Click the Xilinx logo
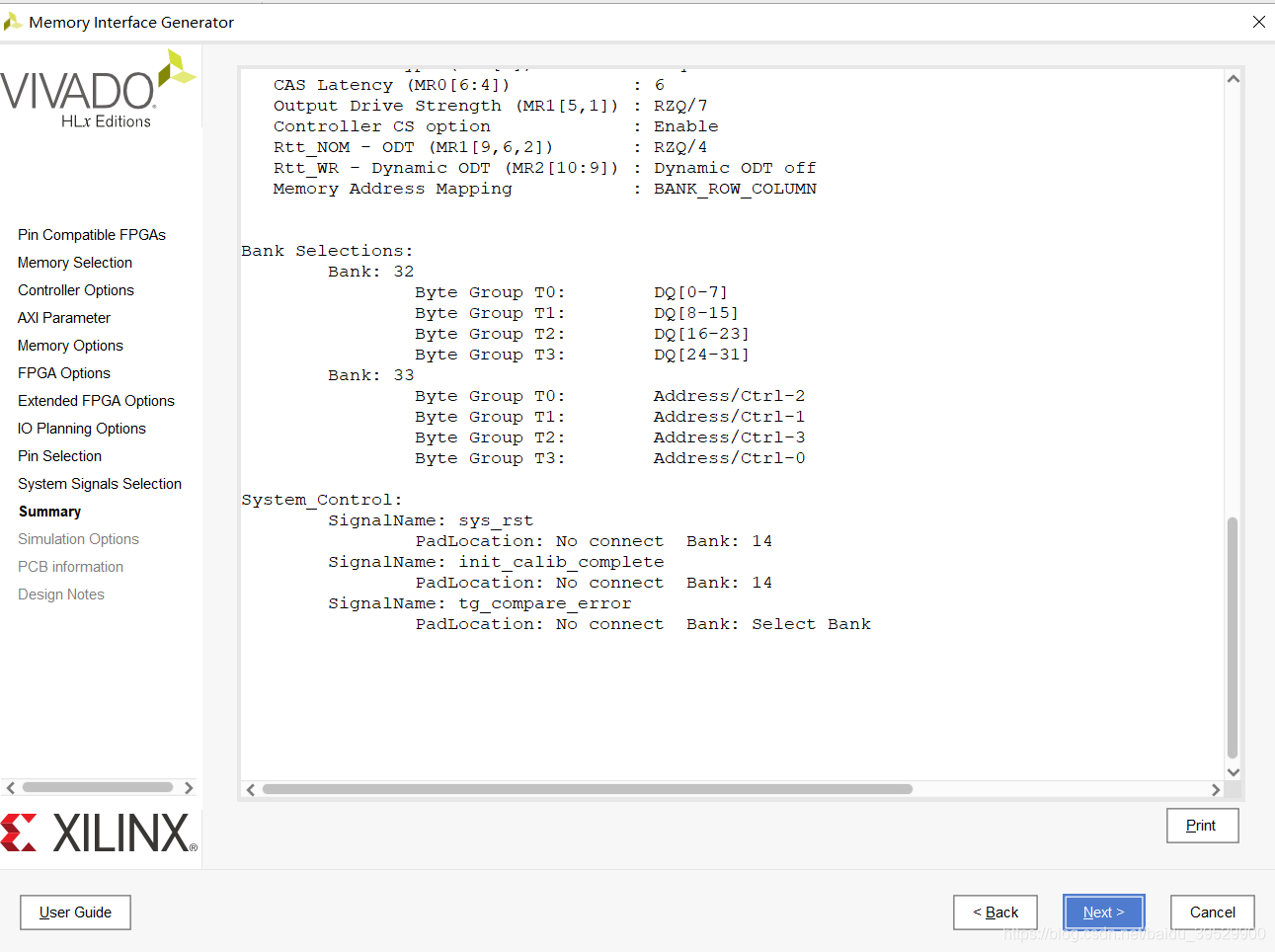The height and width of the screenshot is (952, 1275). [99, 833]
